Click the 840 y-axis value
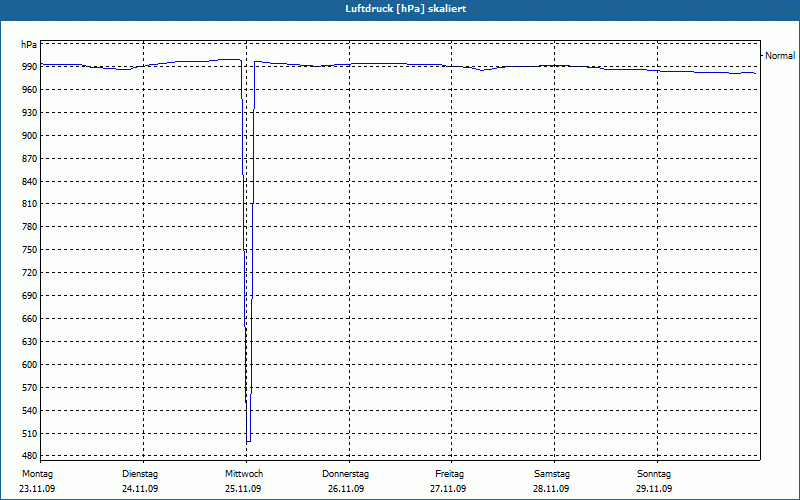Image resolution: width=800 pixels, height=500 pixels. (29, 181)
